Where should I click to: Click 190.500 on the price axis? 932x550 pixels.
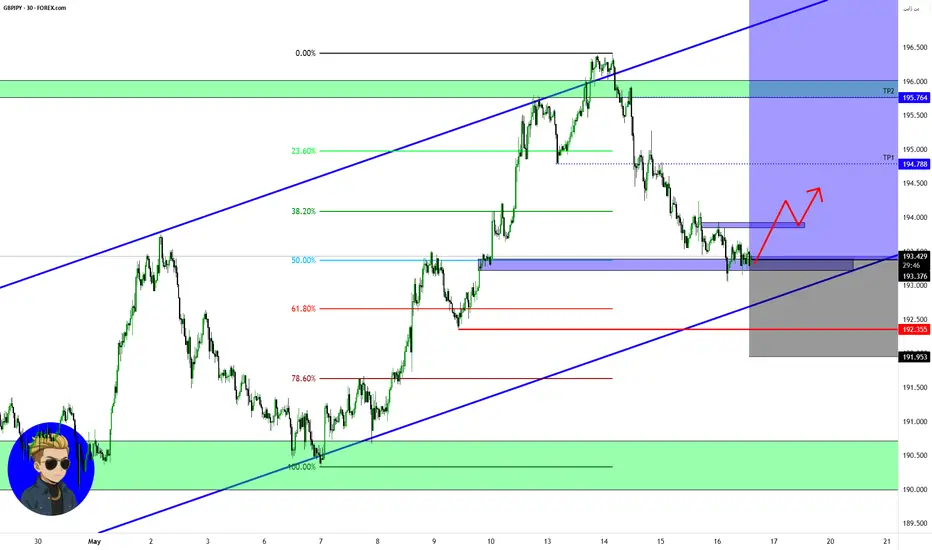915,455
